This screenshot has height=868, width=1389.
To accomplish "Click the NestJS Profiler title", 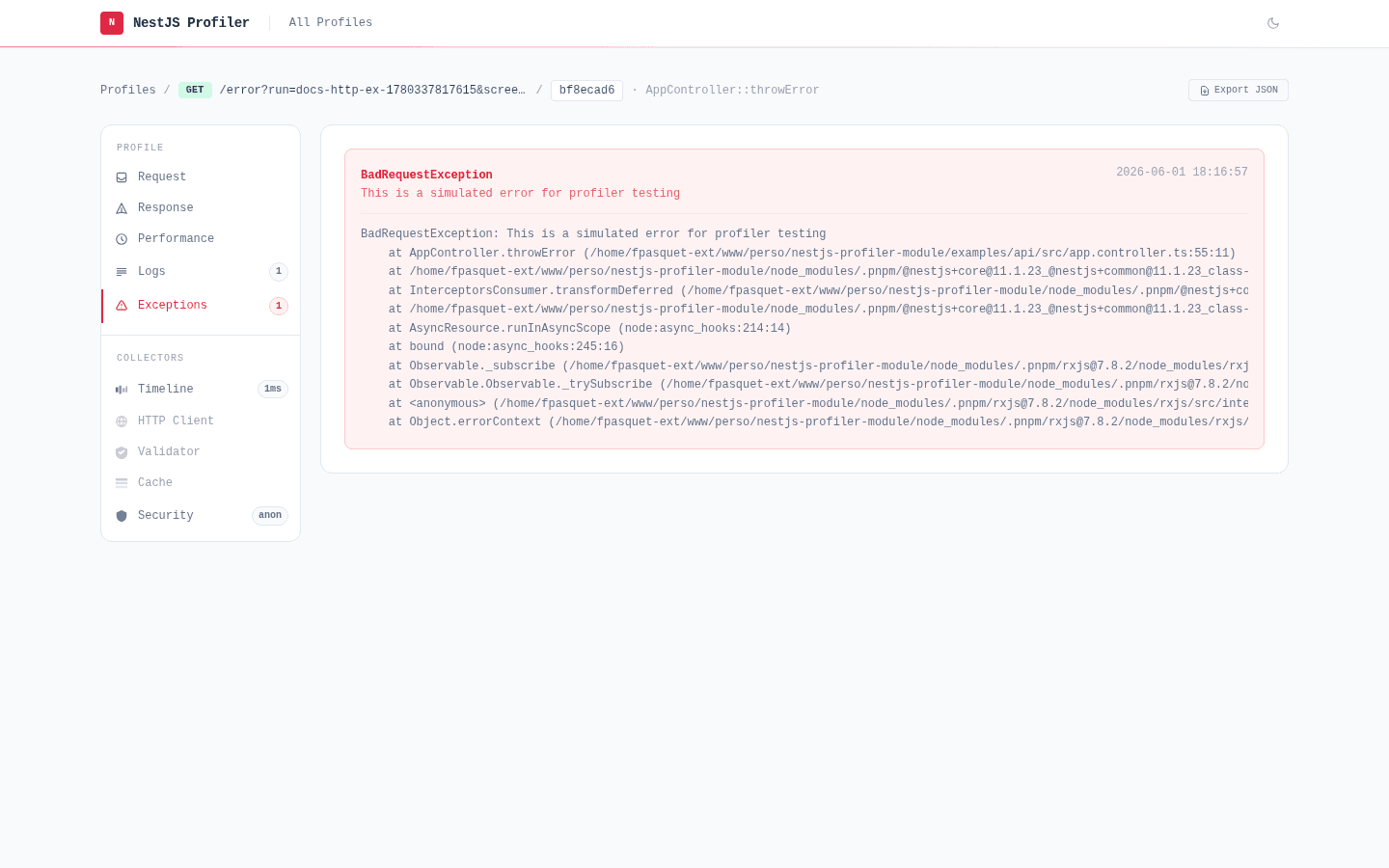I will click(x=191, y=22).
